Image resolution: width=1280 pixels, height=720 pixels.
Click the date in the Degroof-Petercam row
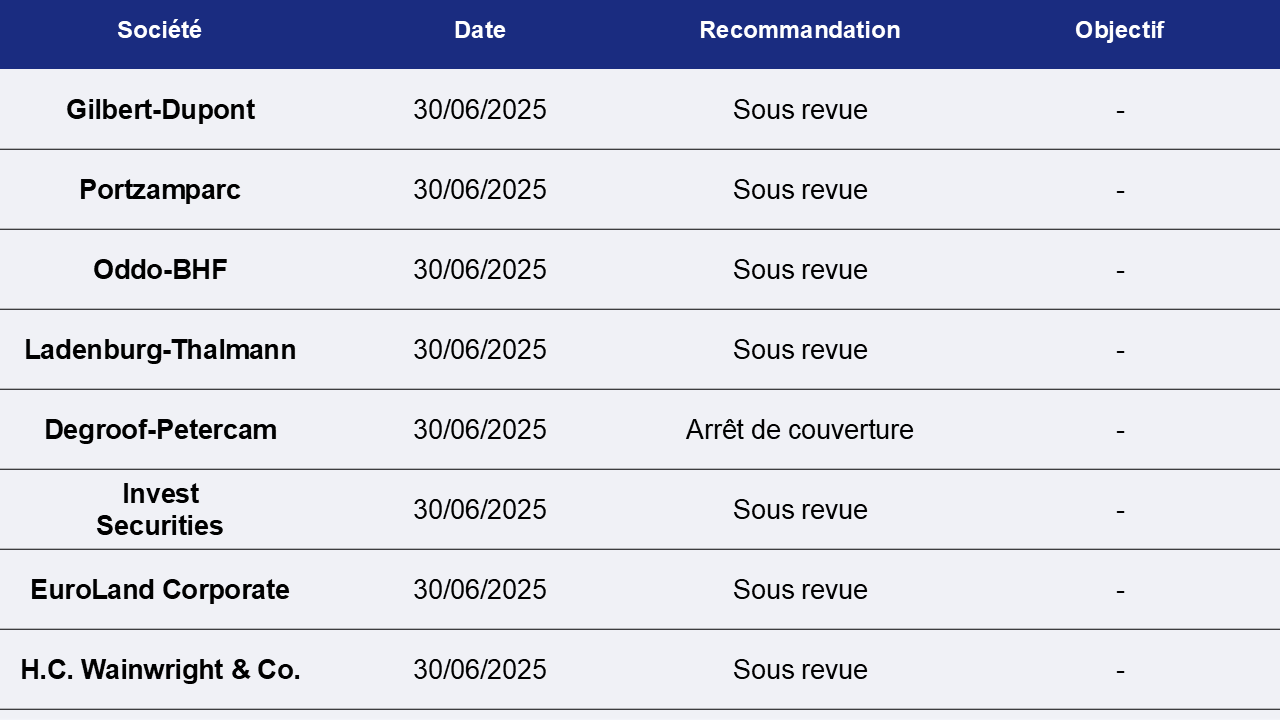click(x=480, y=430)
